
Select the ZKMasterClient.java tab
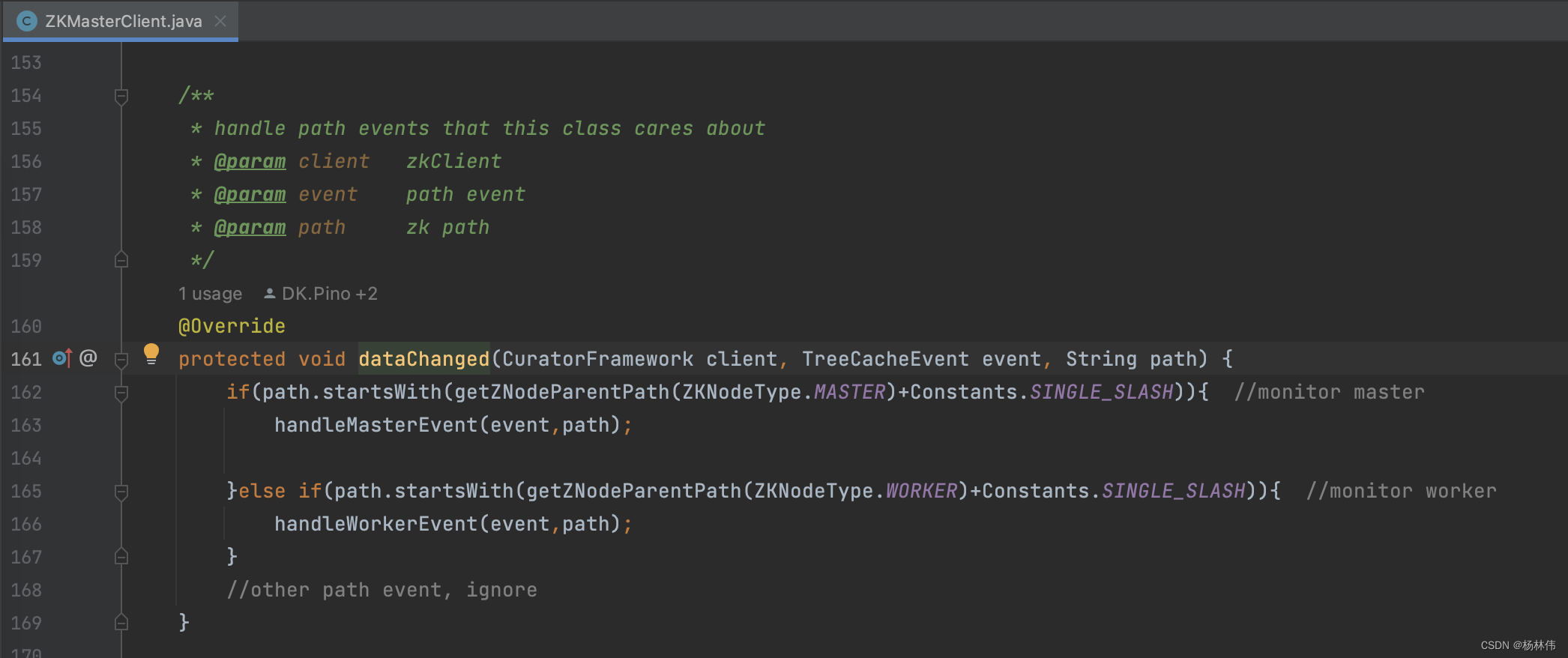pos(121,21)
